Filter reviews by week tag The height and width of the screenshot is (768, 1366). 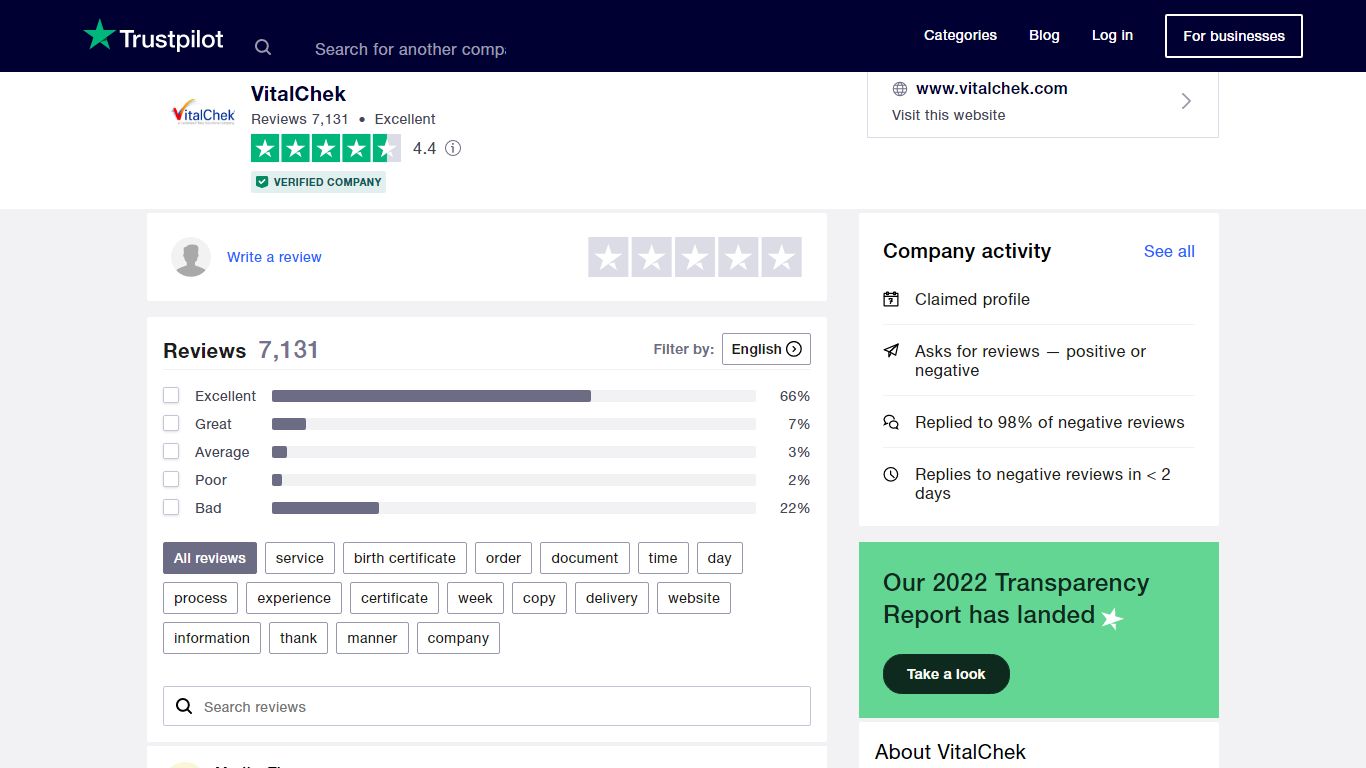point(476,598)
